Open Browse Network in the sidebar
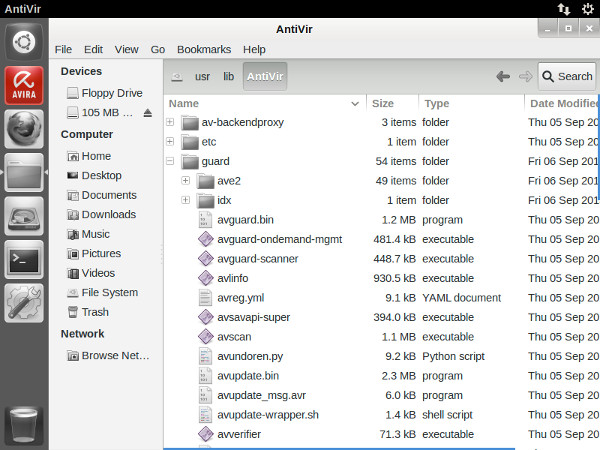Viewport: 600px width, 450px height. (x=108, y=356)
